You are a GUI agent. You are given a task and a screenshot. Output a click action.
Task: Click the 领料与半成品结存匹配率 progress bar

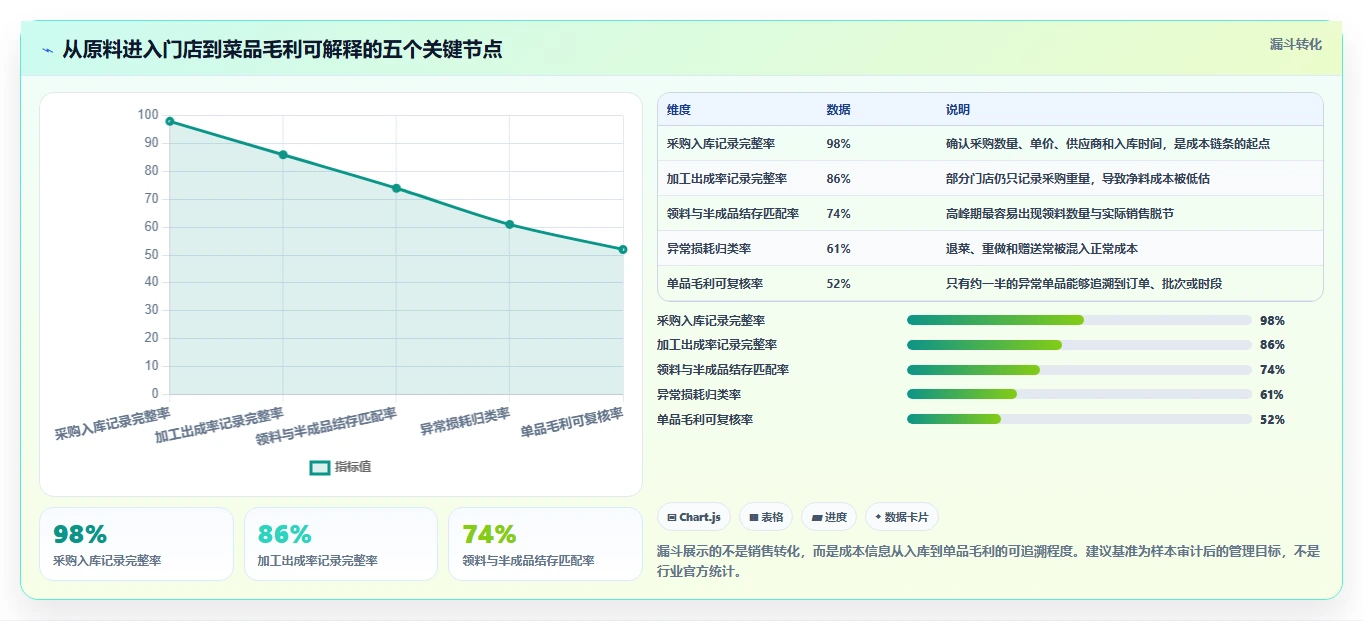click(x=1079, y=370)
